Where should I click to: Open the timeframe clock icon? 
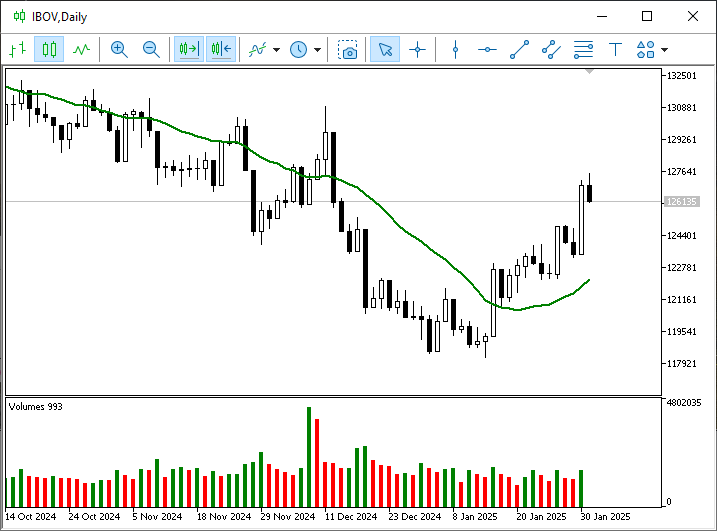299,49
